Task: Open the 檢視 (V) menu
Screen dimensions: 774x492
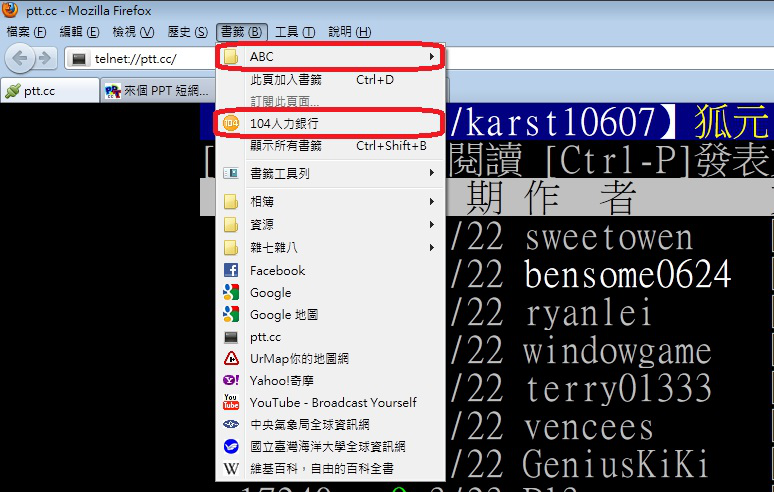Action: [133, 32]
